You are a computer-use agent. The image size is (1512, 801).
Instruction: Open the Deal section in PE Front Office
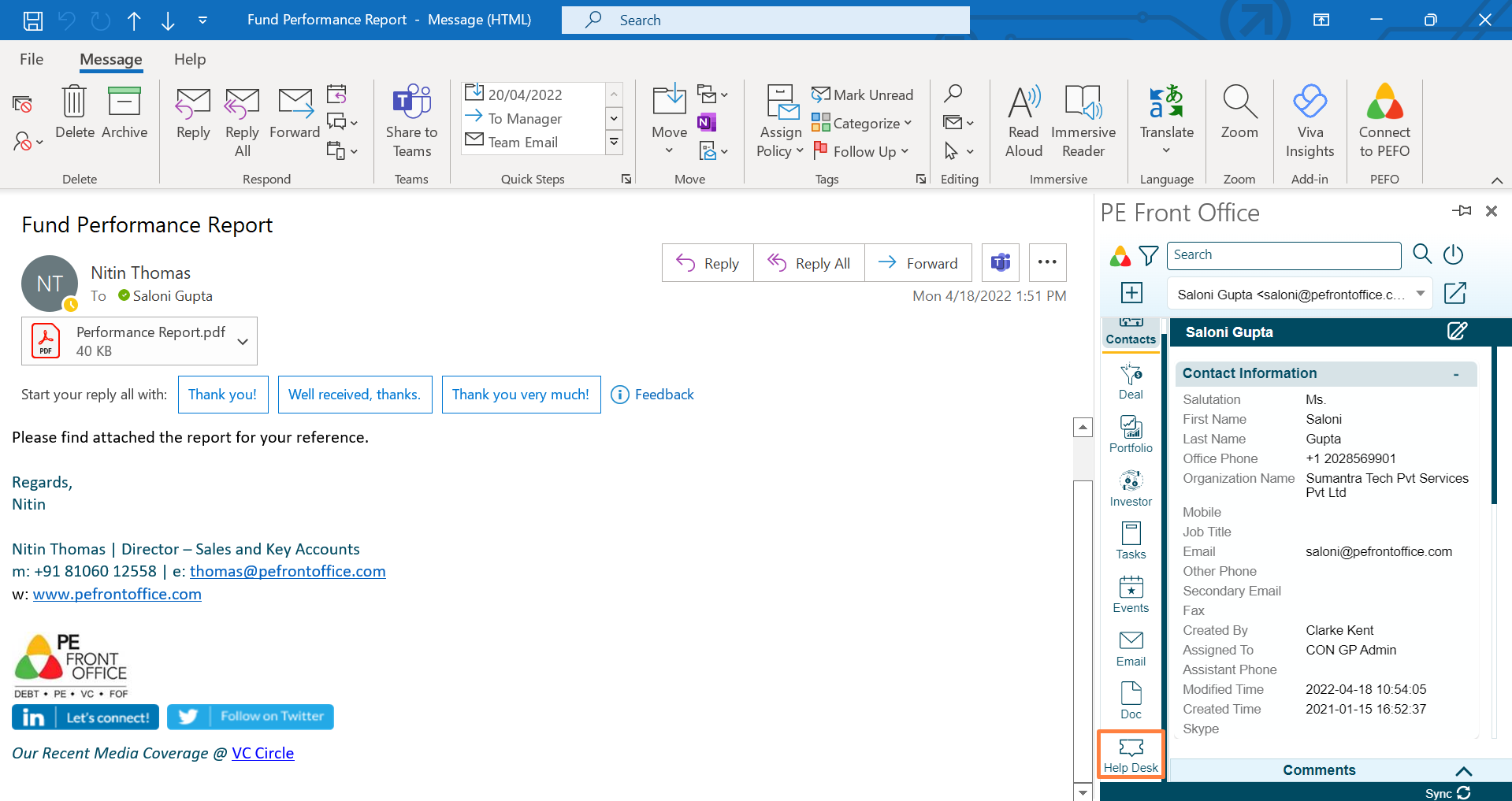click(1130, 381)
